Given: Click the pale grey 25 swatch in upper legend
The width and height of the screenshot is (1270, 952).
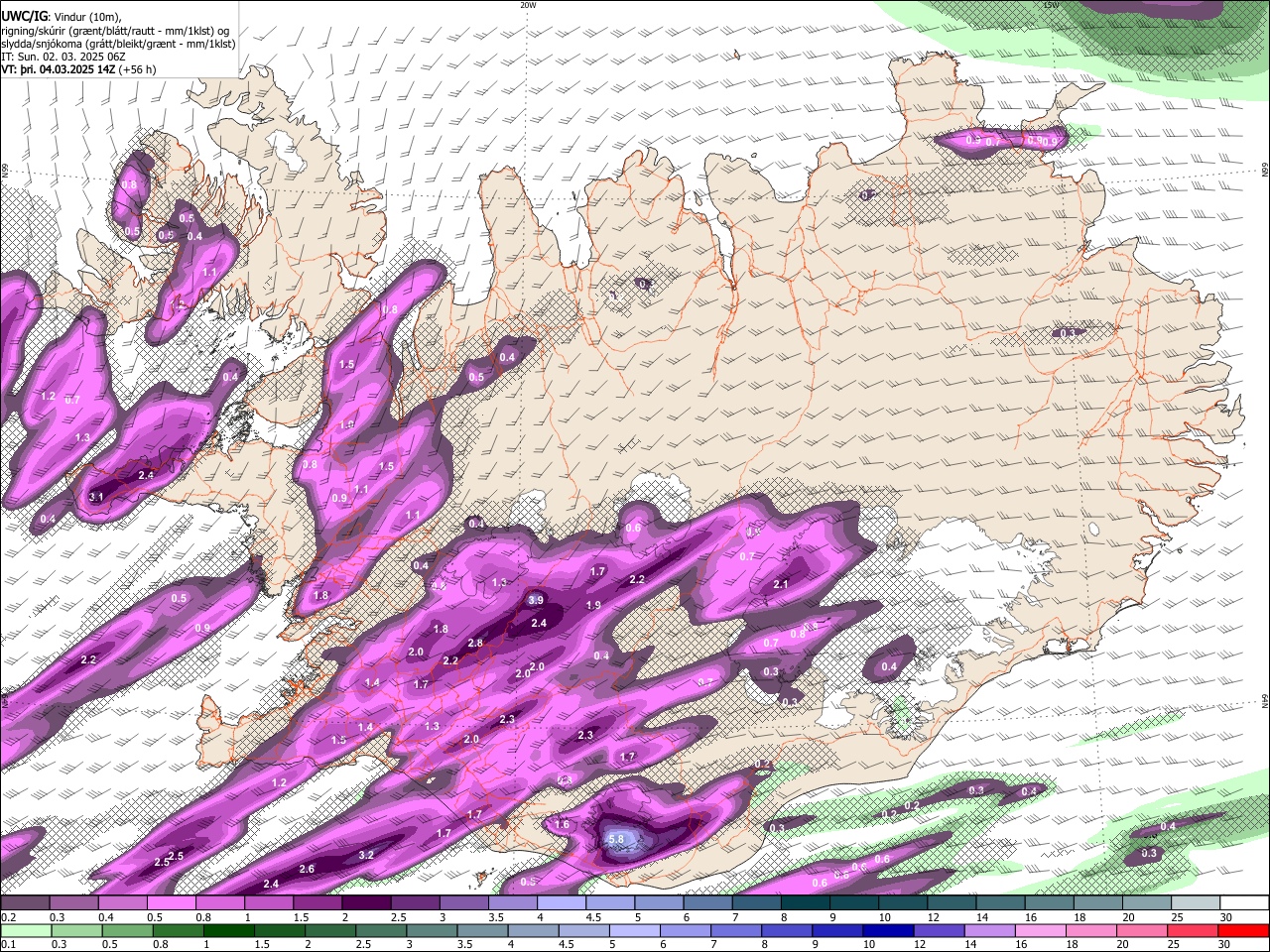Looking at the screenshot, I should [x=1196, y=903].
